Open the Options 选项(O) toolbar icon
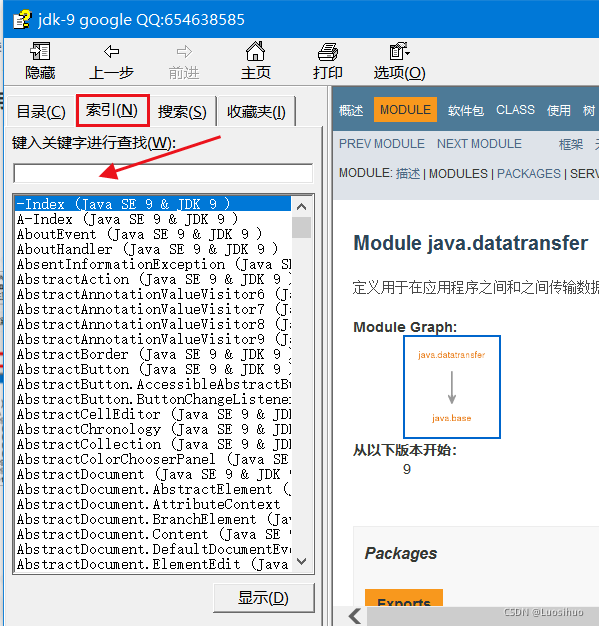The height and width of the screenshot is (626, 599). [399, 51]
